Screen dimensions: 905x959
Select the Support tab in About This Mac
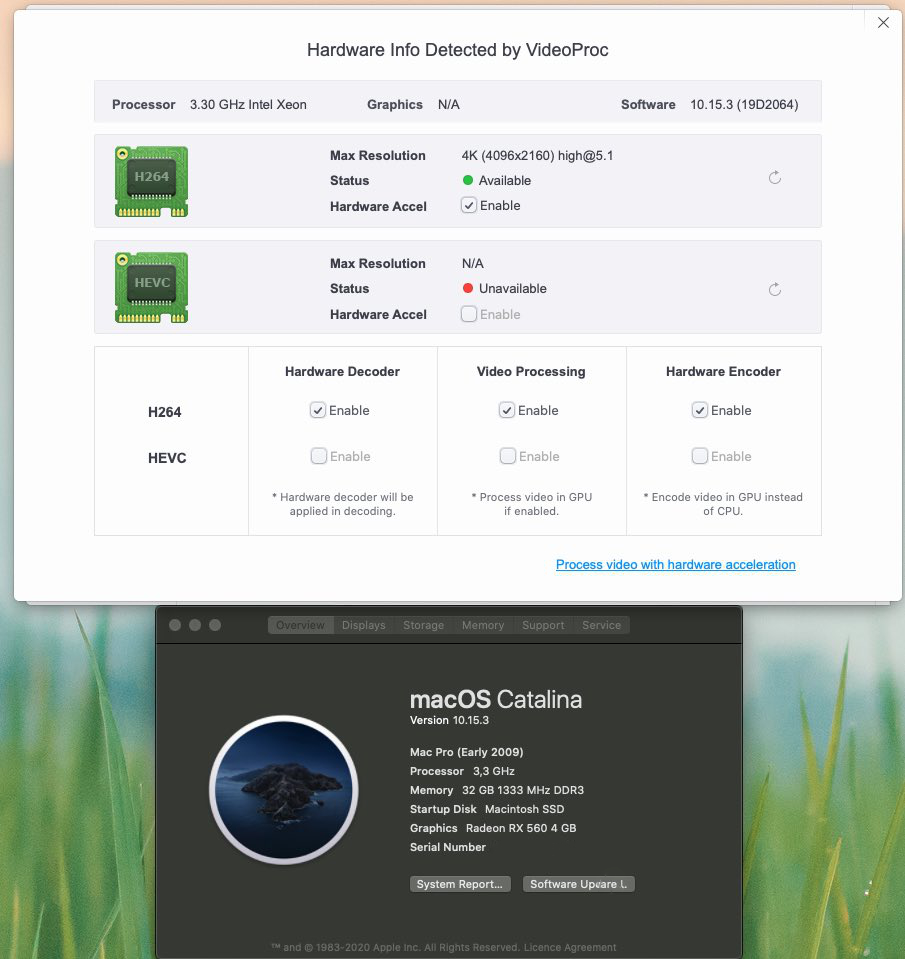pos(543,625)
